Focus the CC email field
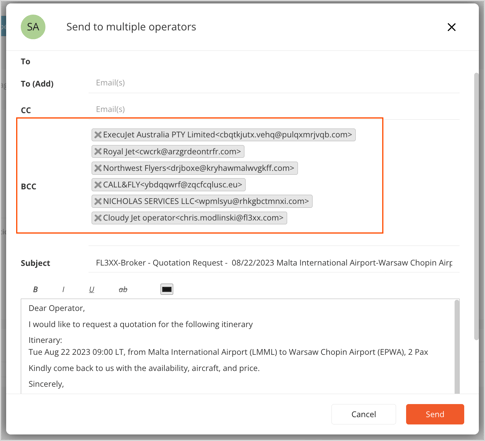Viewport: 485px width, 441px height. click(x=274, y=109)
